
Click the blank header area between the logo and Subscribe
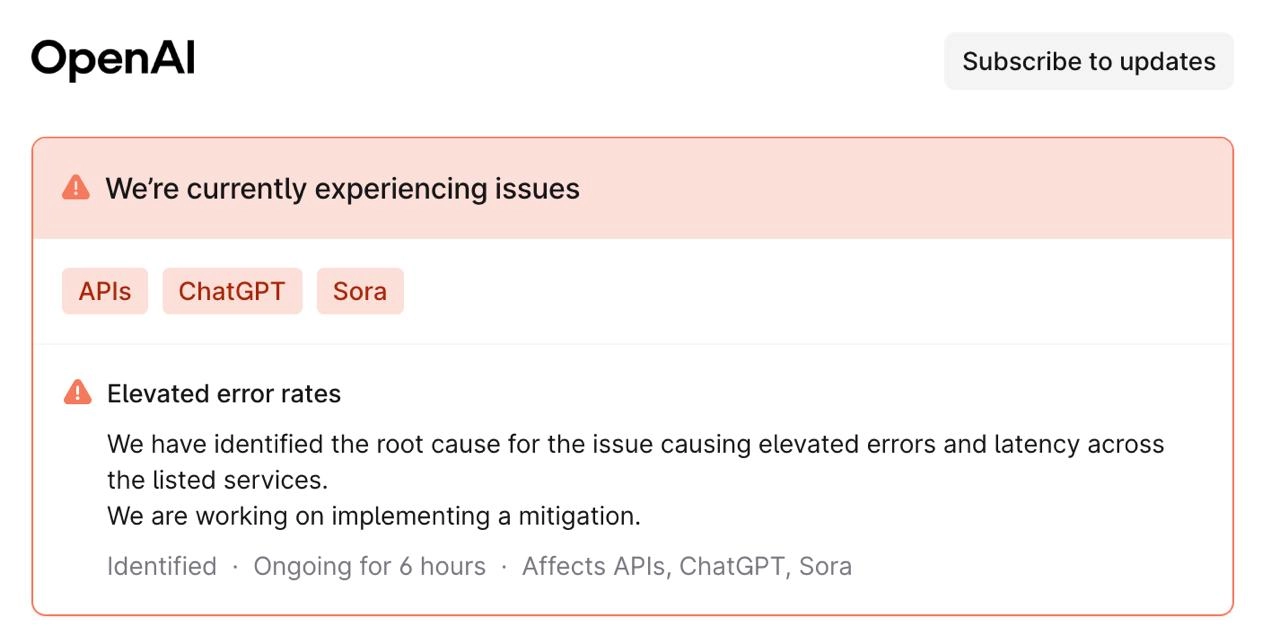click(570, 61)
